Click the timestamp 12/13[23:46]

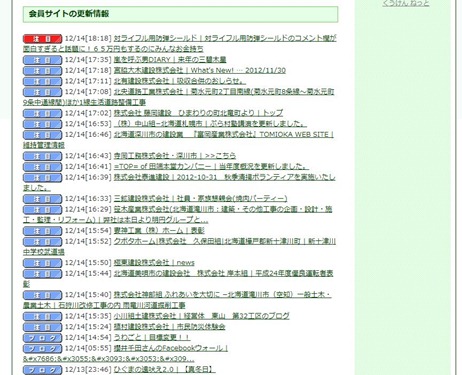(x=88, y=369)
